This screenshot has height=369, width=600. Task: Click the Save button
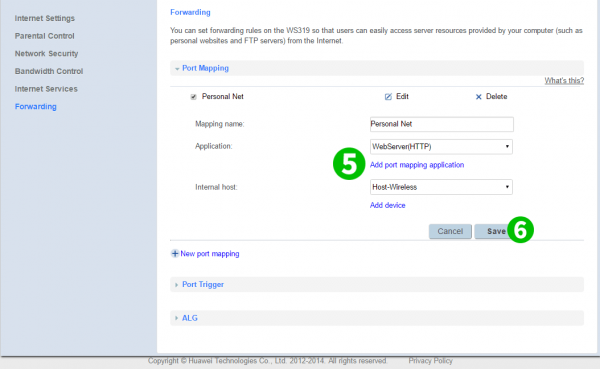496,231
